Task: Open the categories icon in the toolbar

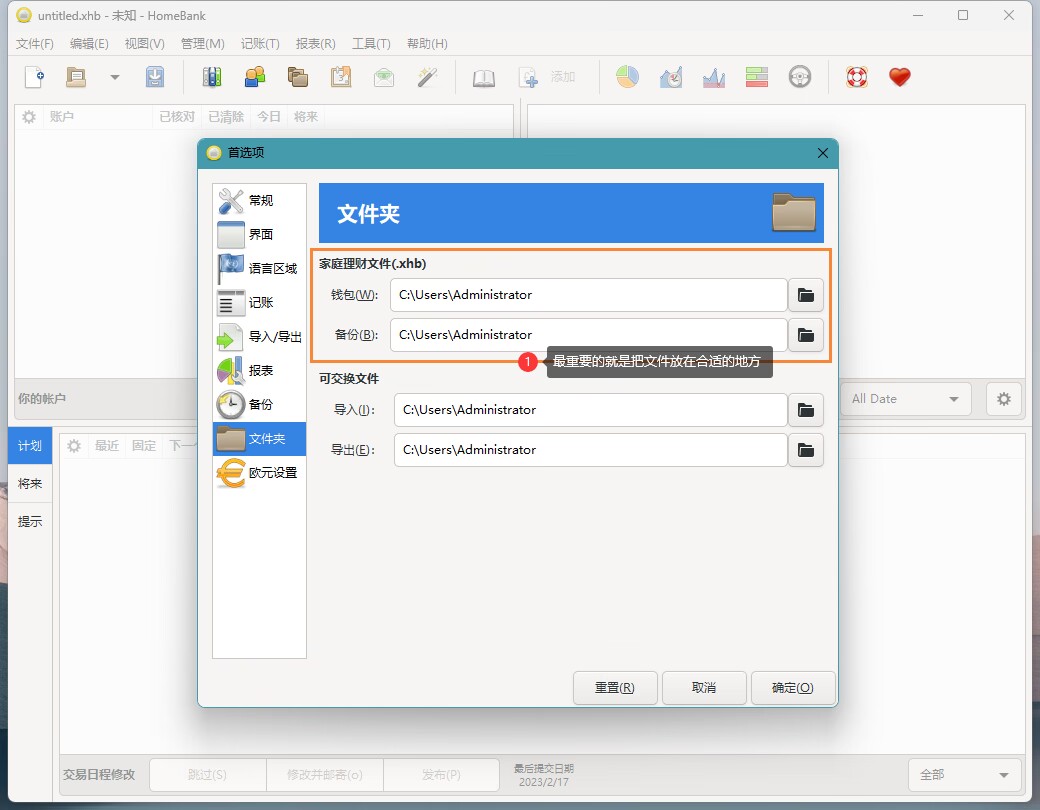Action: (x=298, y=77)
